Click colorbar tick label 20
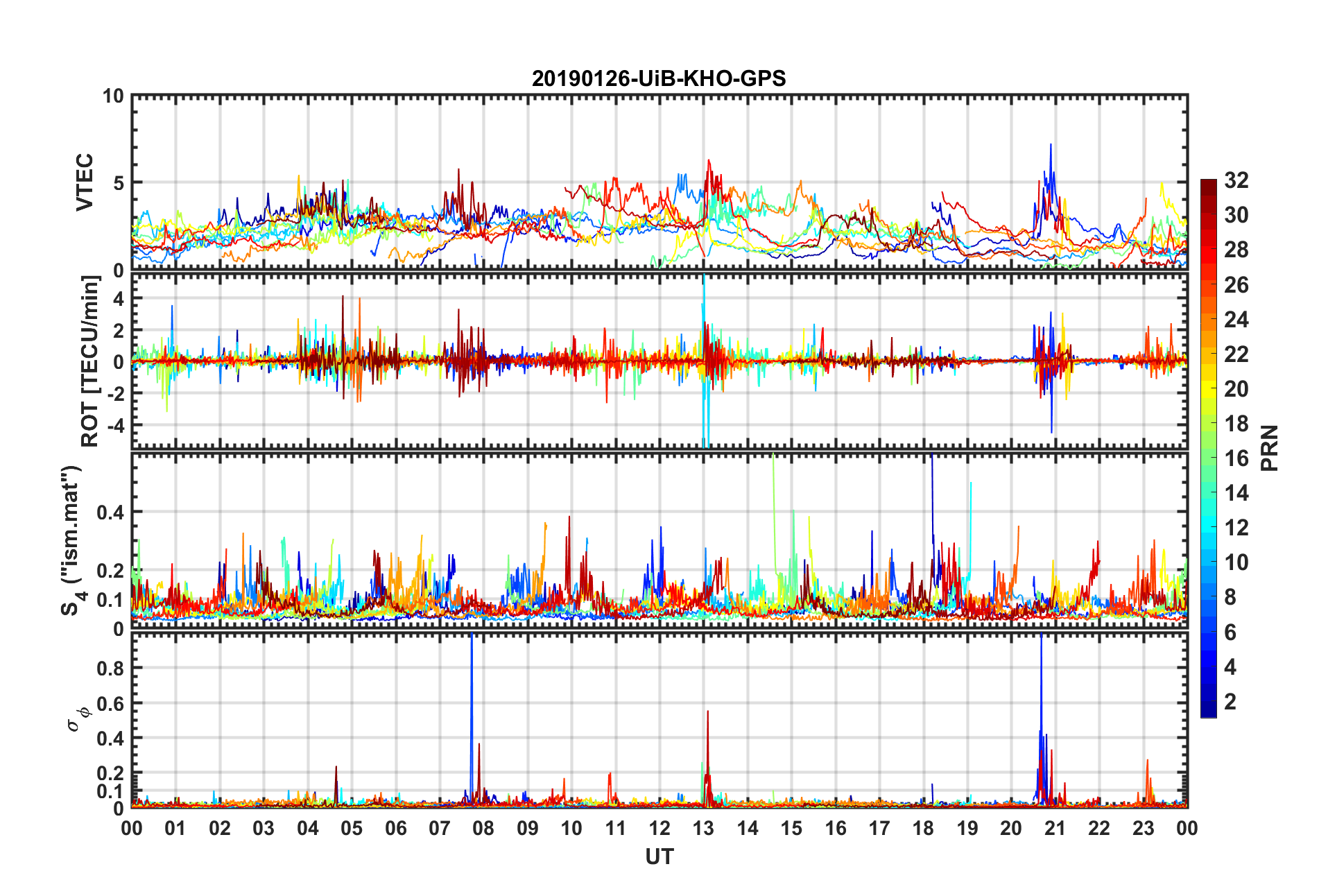 (x=1236, y=388)
